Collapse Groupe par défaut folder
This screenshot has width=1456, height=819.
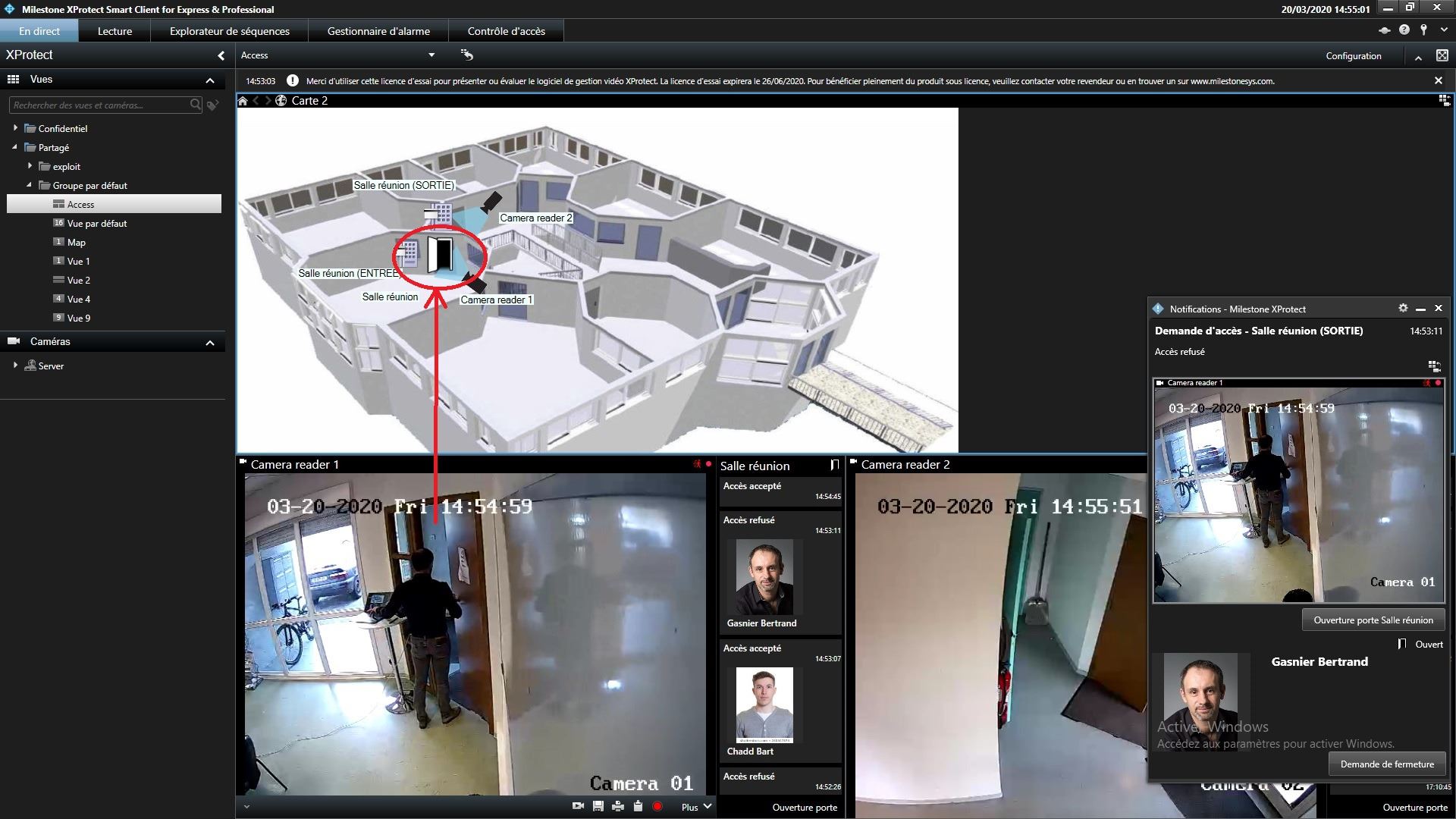(x=30, y=185)
